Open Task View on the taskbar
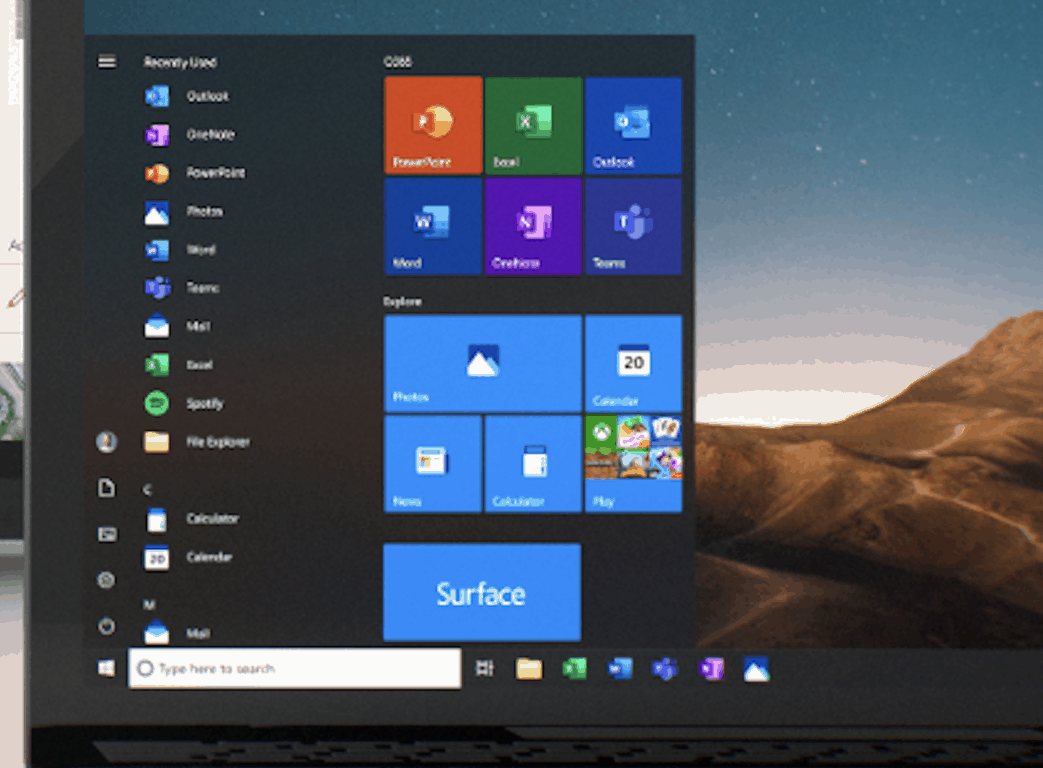 [485, 668]
